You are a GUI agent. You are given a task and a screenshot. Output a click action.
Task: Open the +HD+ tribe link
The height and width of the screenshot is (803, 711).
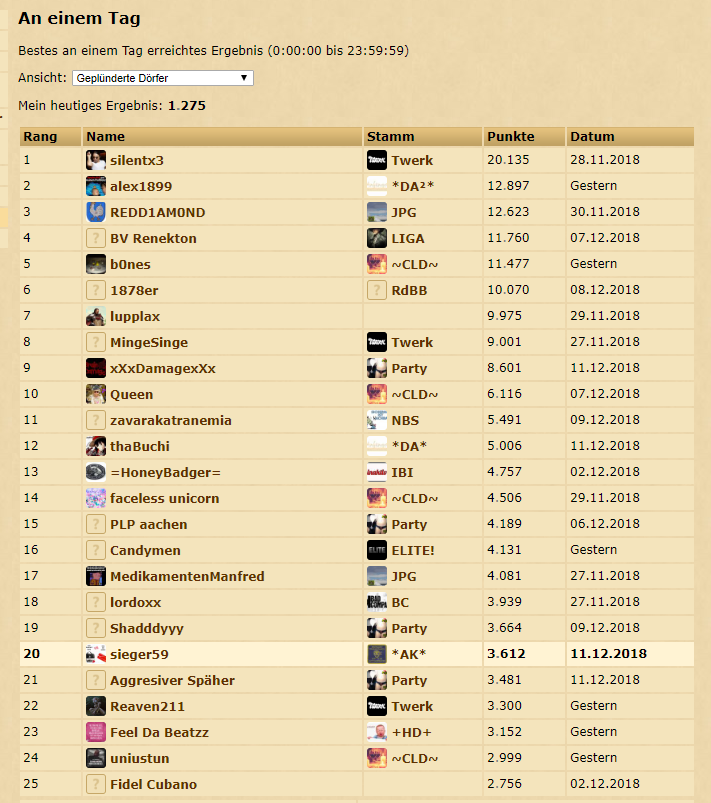pos(412,732)
